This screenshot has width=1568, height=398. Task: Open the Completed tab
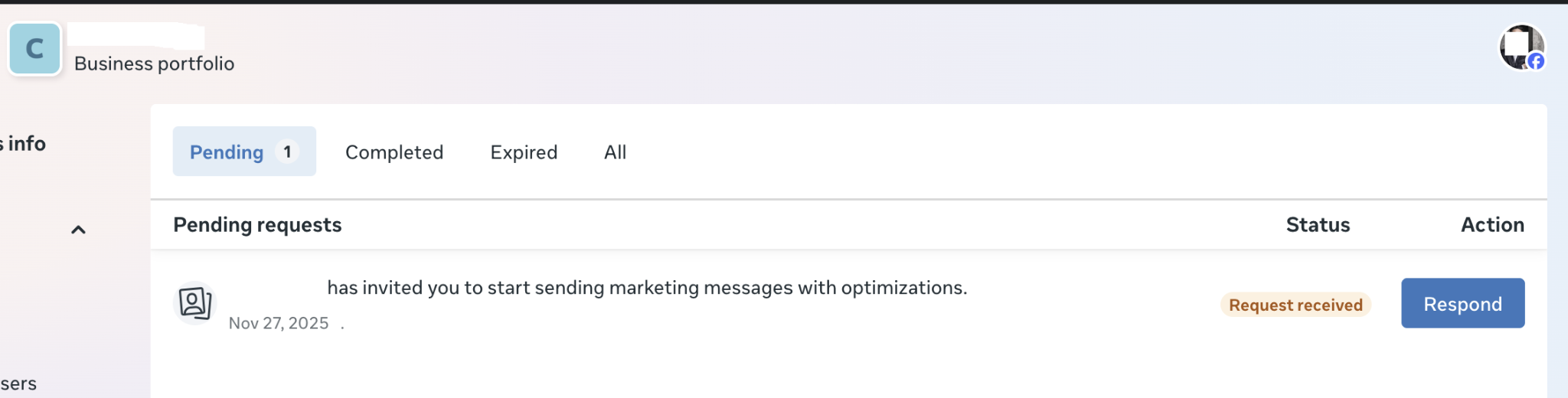click(394, 152)
